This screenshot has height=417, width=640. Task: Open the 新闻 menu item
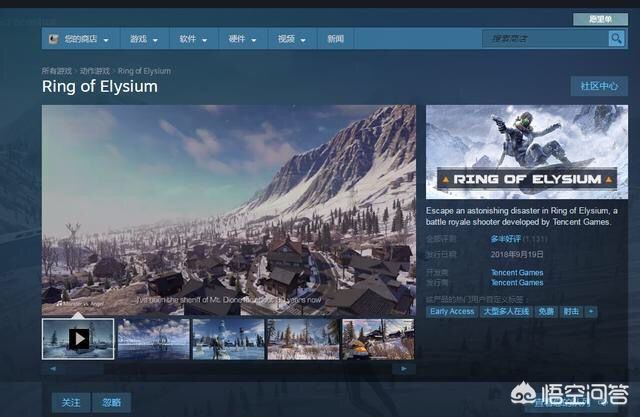336,39
